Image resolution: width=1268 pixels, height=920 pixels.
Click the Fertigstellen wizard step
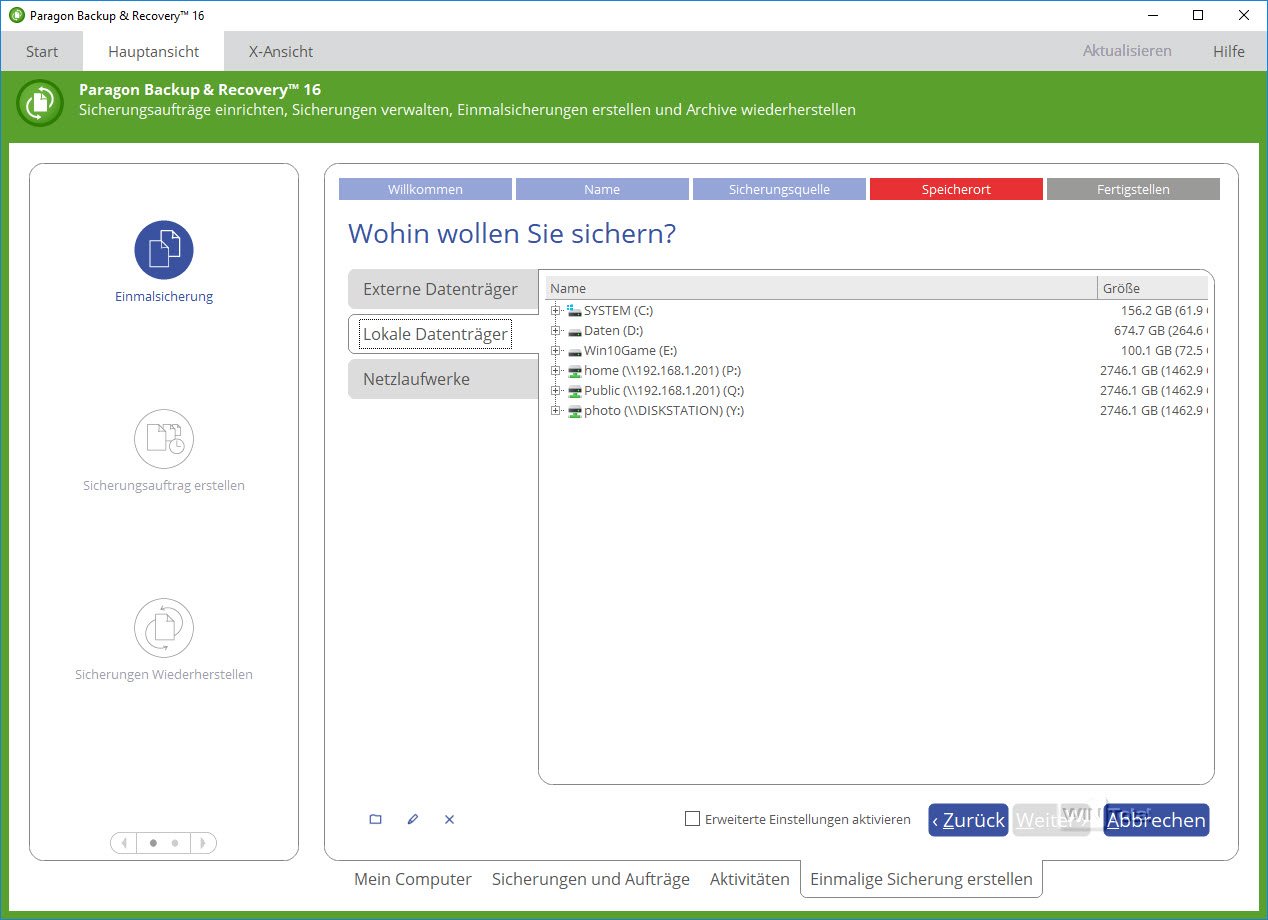click(x=1133, y=189)
